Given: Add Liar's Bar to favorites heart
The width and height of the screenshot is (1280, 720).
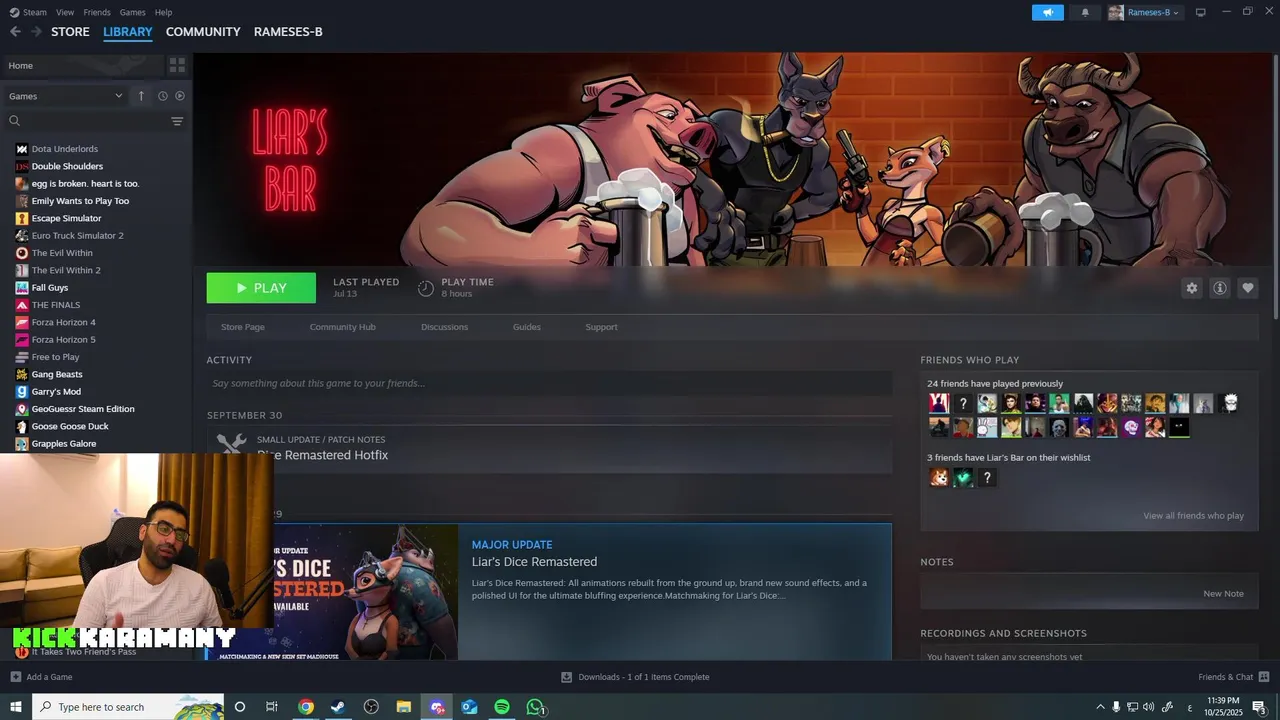Looking at the screenshot, I should [x=1247, y=288].
